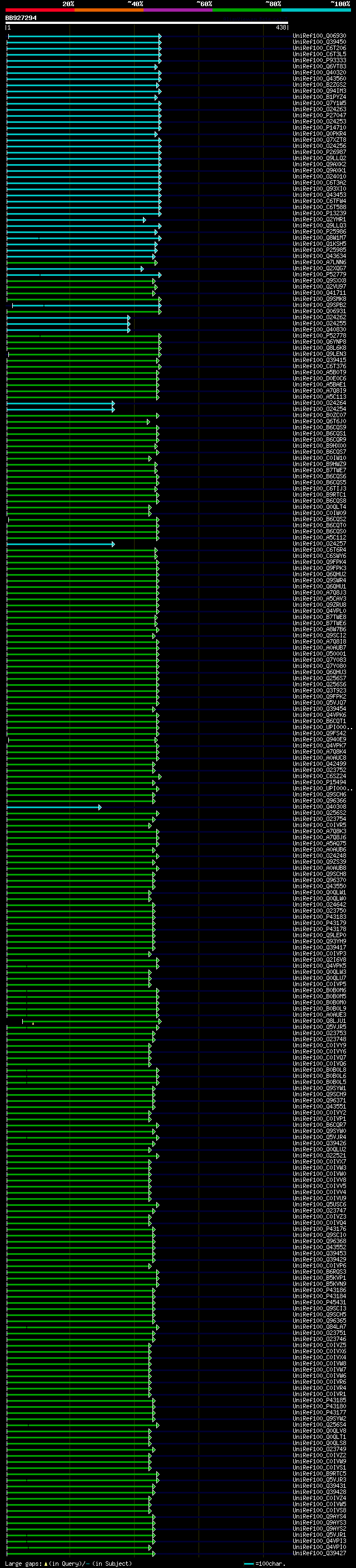The image size is (356, 1568).
Task: Select label UniRef100_P25986
Action: coord(319,231)
